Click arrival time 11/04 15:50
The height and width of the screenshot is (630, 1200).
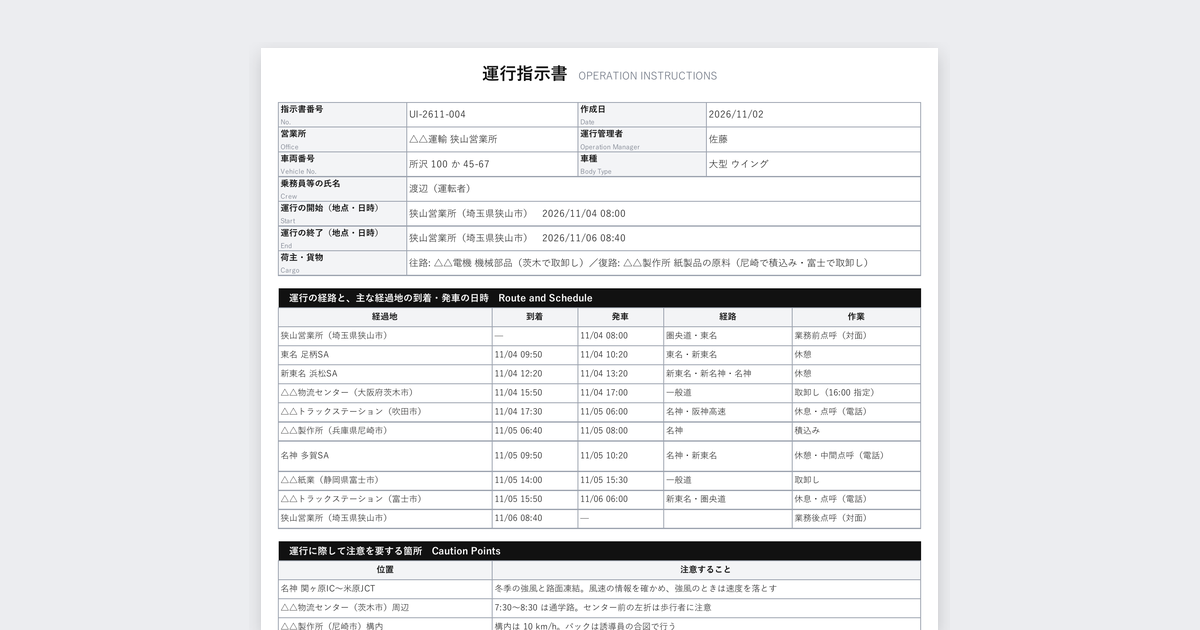coord(518,393)
